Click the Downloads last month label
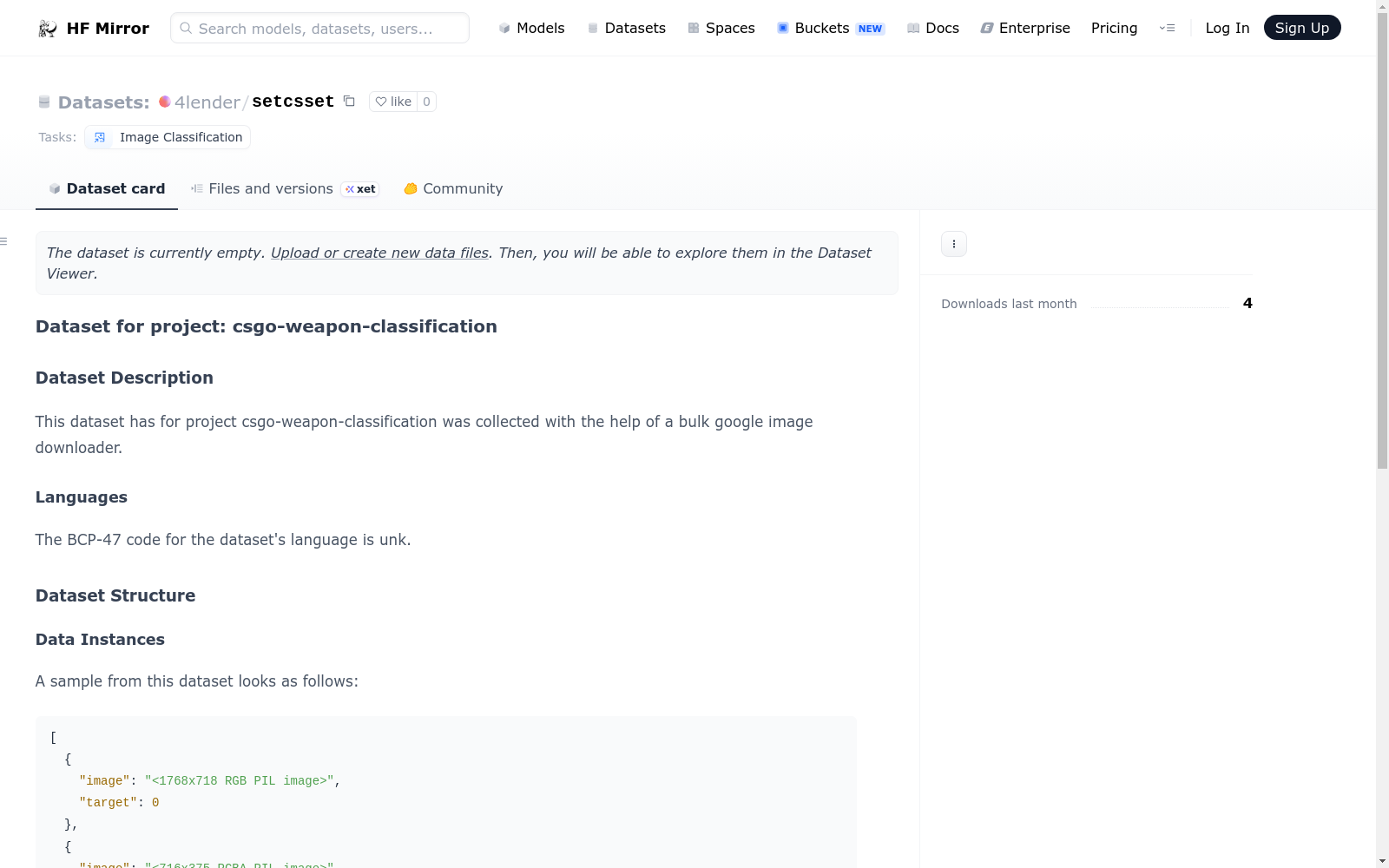Screen dimensions: 1389x868 coord(1009,304)
